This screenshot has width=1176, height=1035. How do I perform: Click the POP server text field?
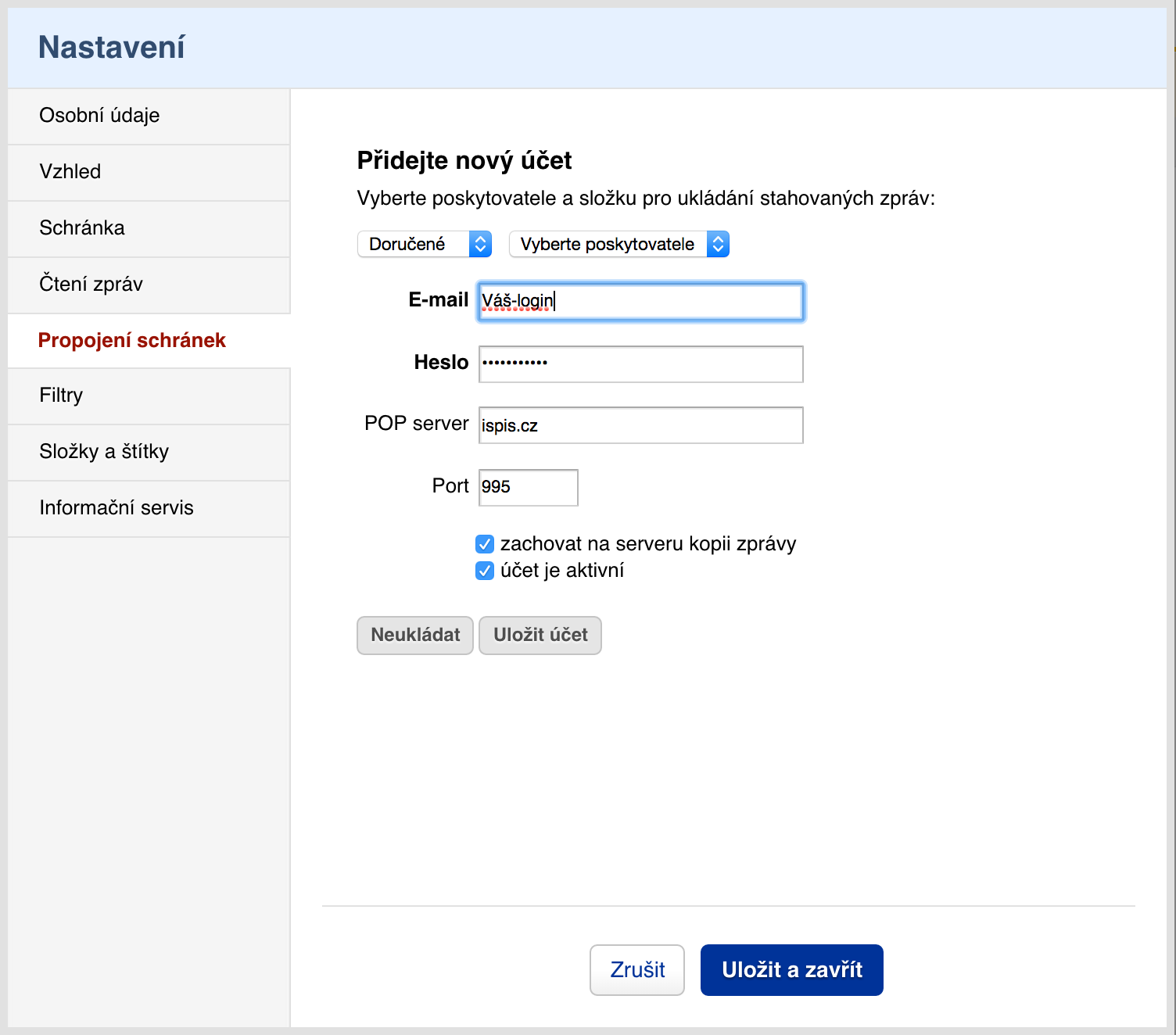point(640,425)
